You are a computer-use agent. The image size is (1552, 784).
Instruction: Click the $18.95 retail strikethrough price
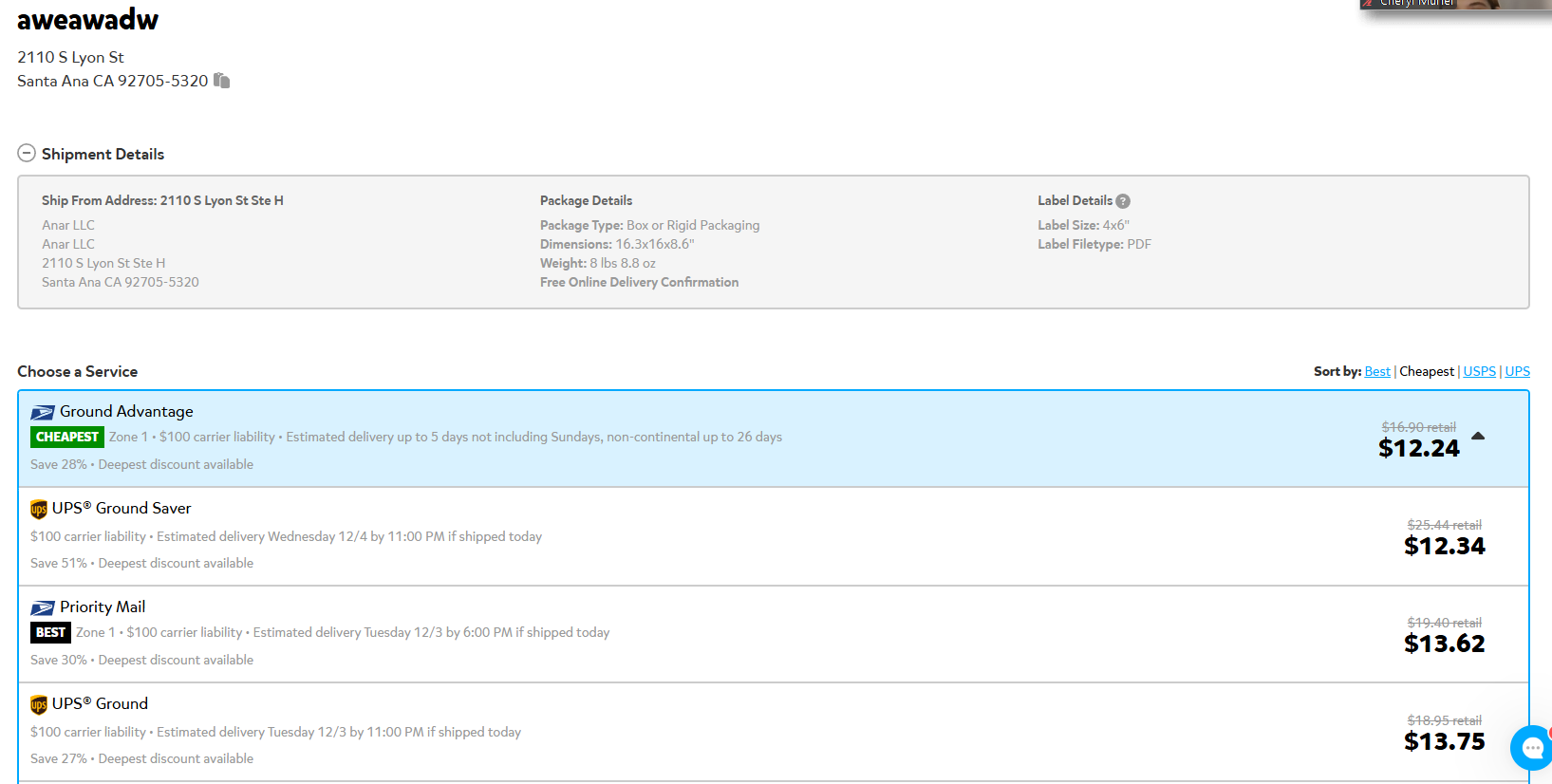1444,720
